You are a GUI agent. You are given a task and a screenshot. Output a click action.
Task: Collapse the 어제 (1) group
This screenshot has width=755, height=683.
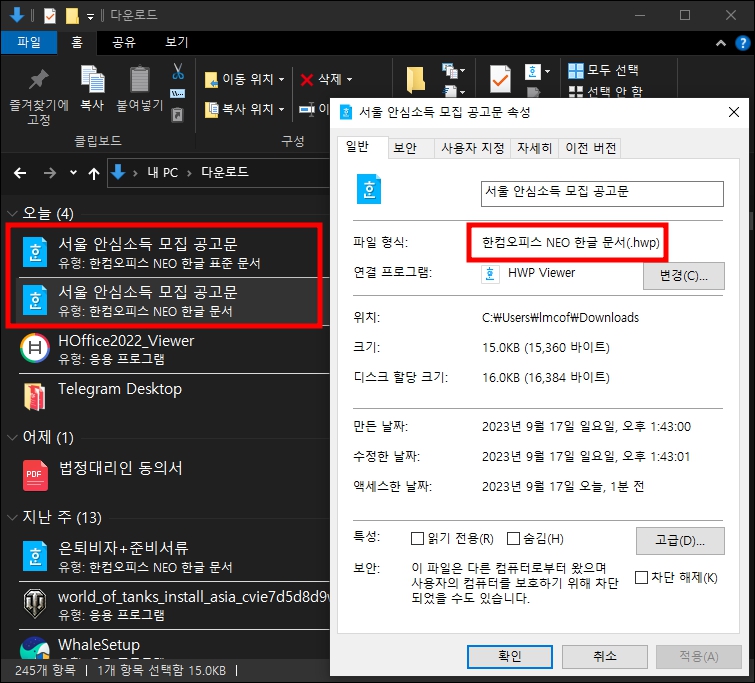12,438
